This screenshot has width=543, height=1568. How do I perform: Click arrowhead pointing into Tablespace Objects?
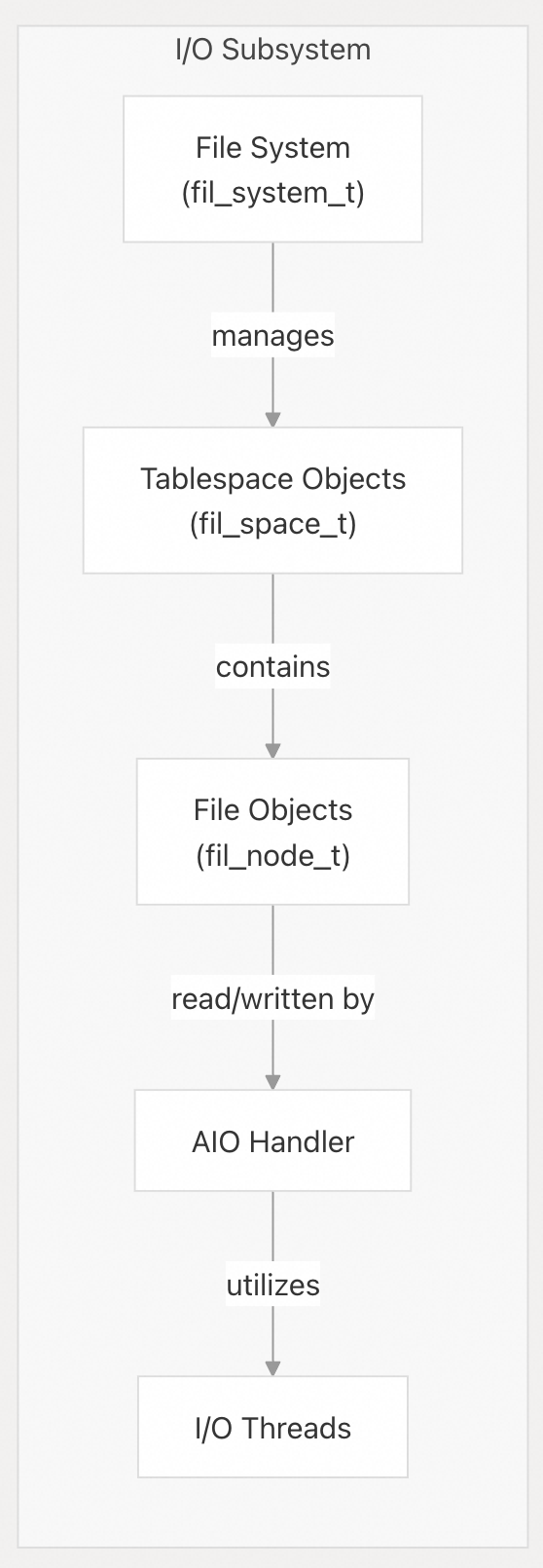pyautogui.click(x=272, y=419)
